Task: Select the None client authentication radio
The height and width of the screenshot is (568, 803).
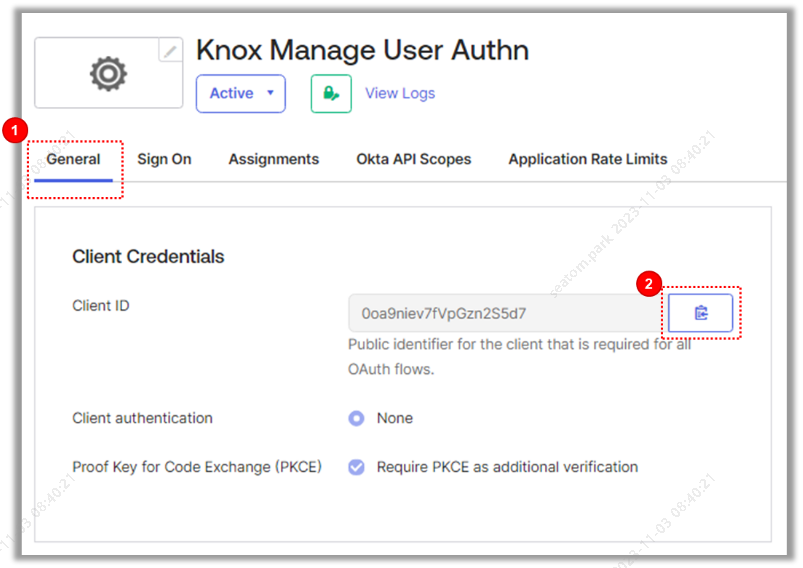Action: coord(356,418)
